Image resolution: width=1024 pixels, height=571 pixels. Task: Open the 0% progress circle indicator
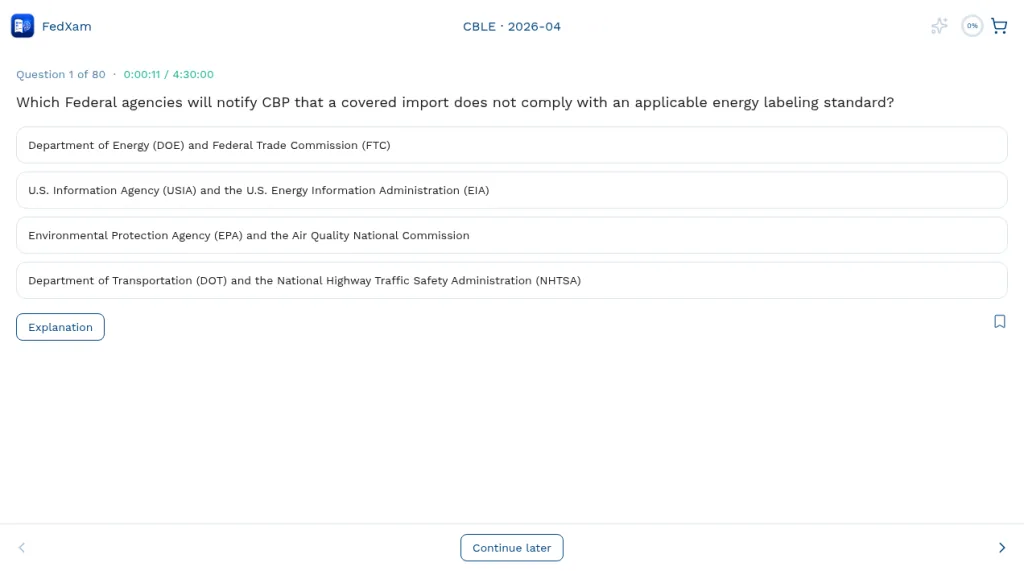972,26
